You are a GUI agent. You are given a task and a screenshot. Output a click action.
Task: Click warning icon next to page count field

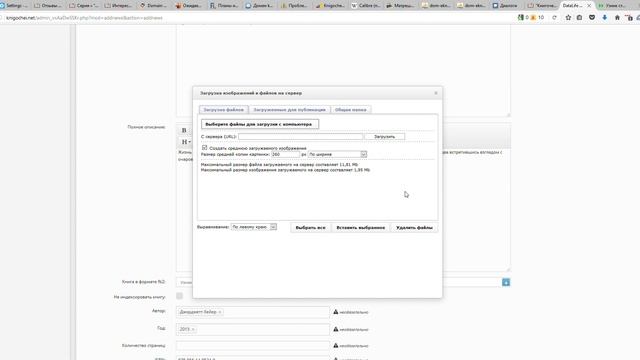coord(336,345)
